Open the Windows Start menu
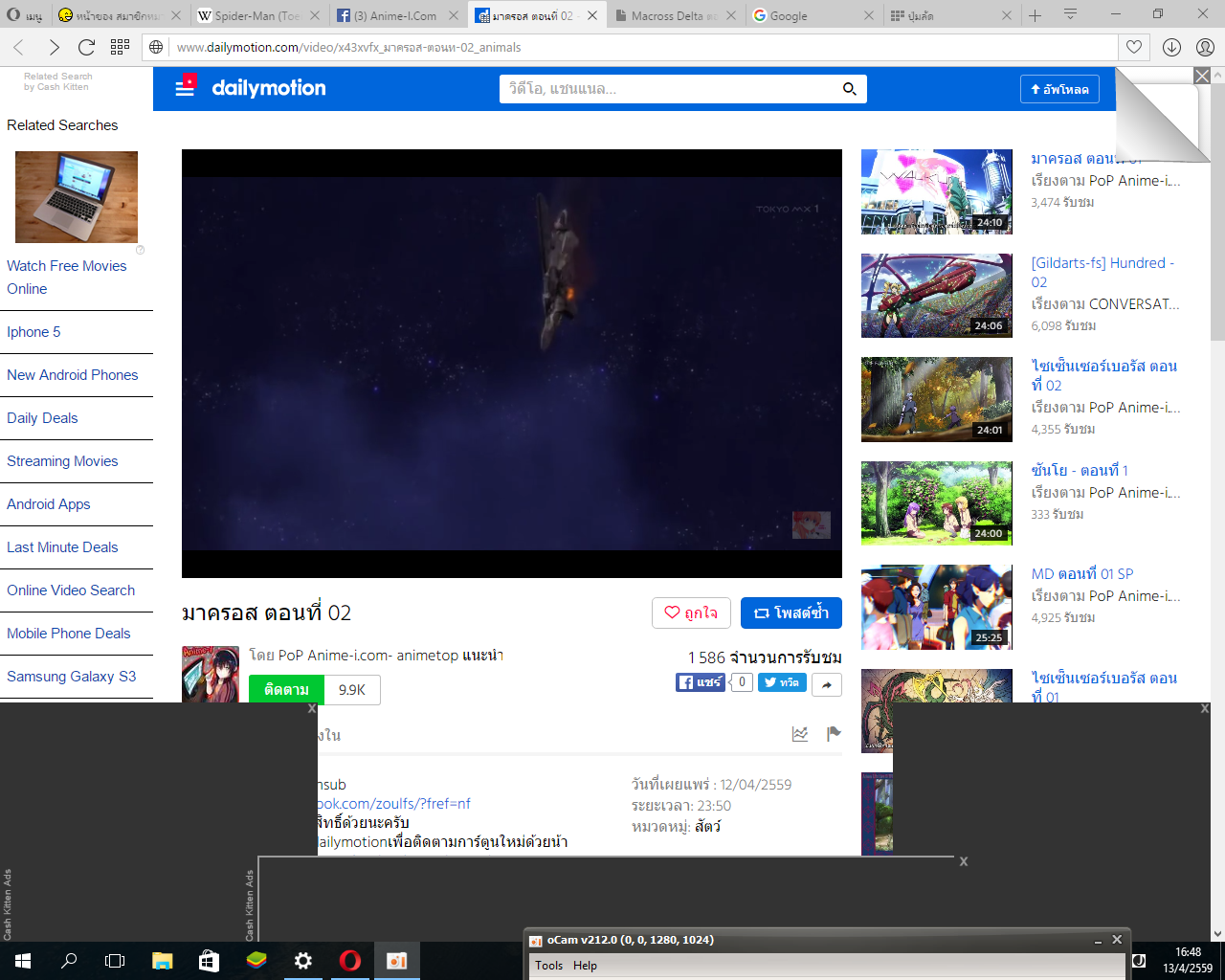The height and width of the screenshot is (980, 1225). pos(23,961)
